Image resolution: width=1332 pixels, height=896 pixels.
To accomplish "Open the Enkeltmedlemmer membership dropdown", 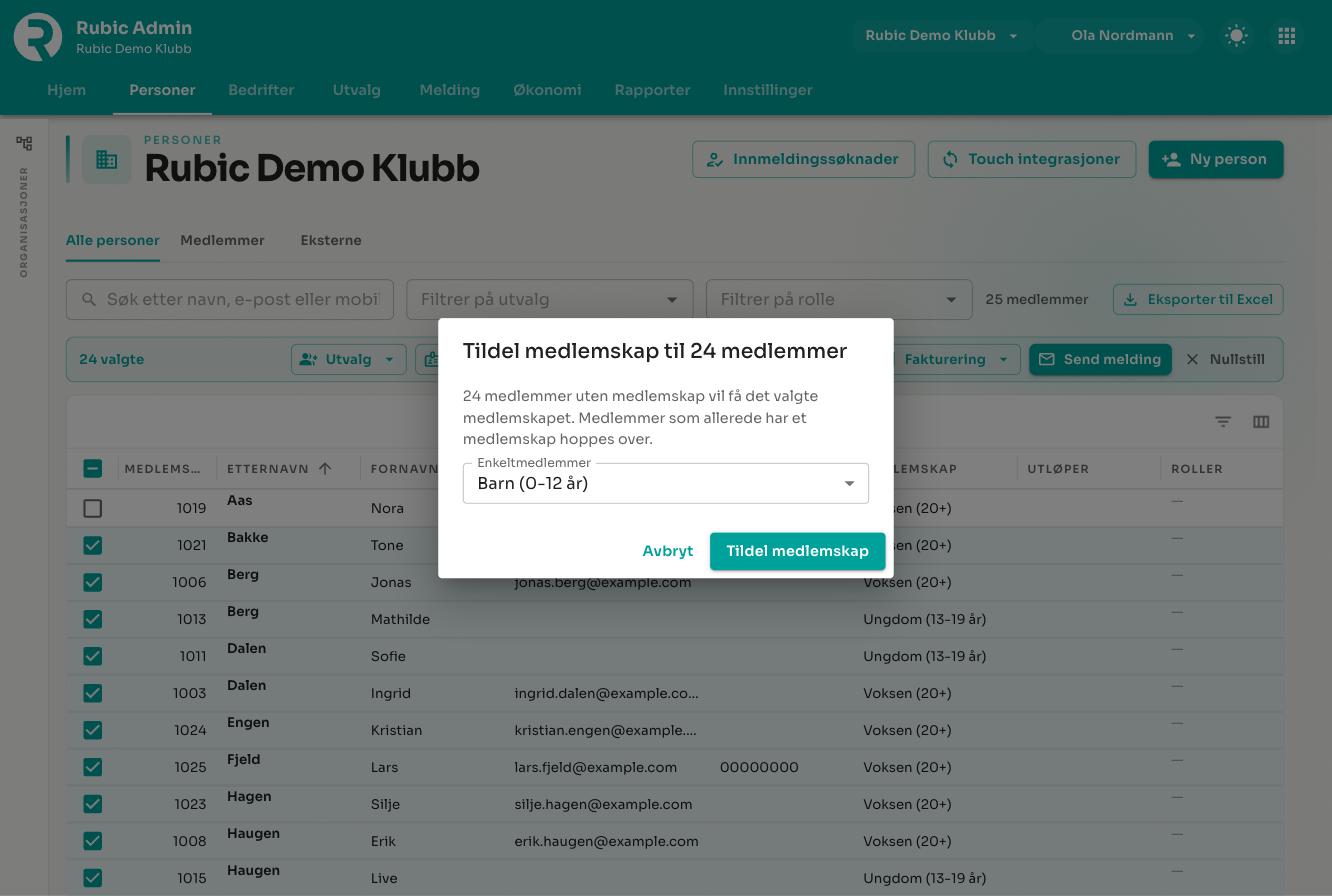I will tap(666, 484).
